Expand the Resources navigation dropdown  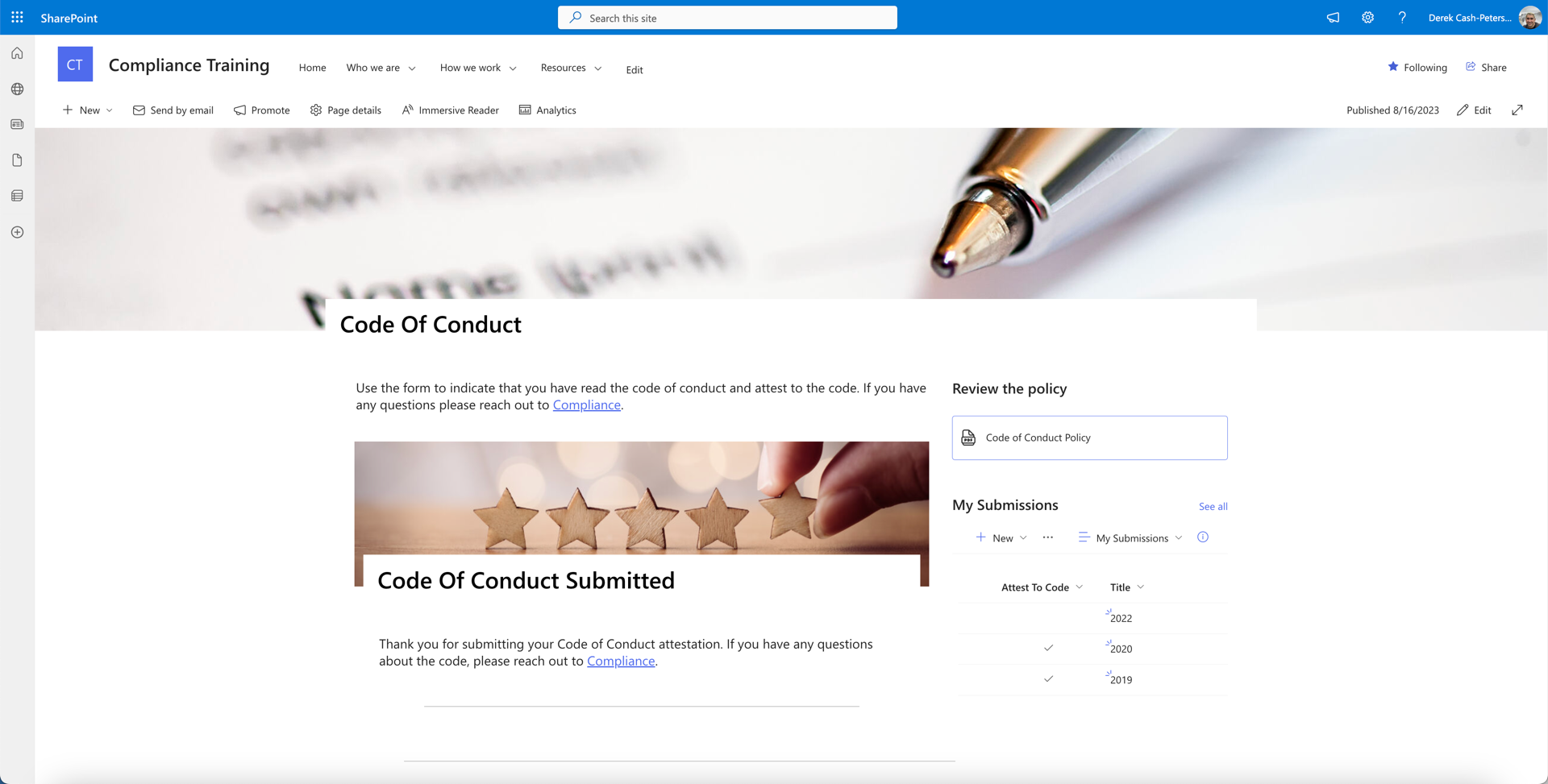(571, 68)
